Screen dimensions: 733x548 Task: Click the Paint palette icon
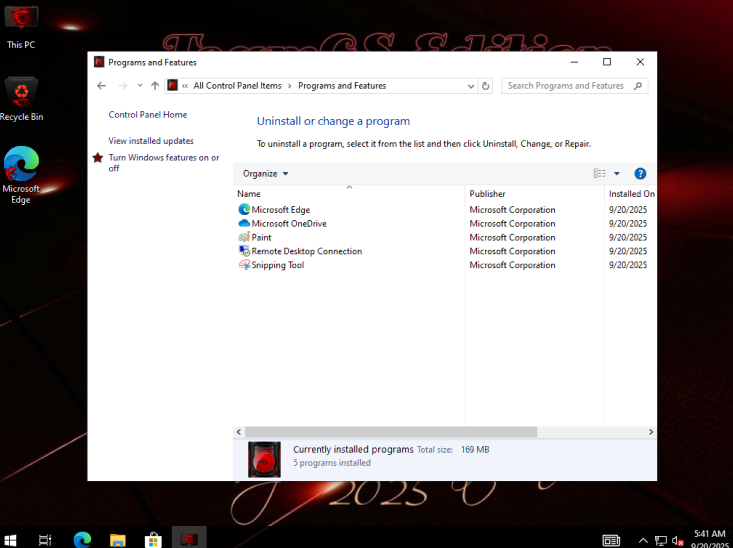(x=244, y=237)
